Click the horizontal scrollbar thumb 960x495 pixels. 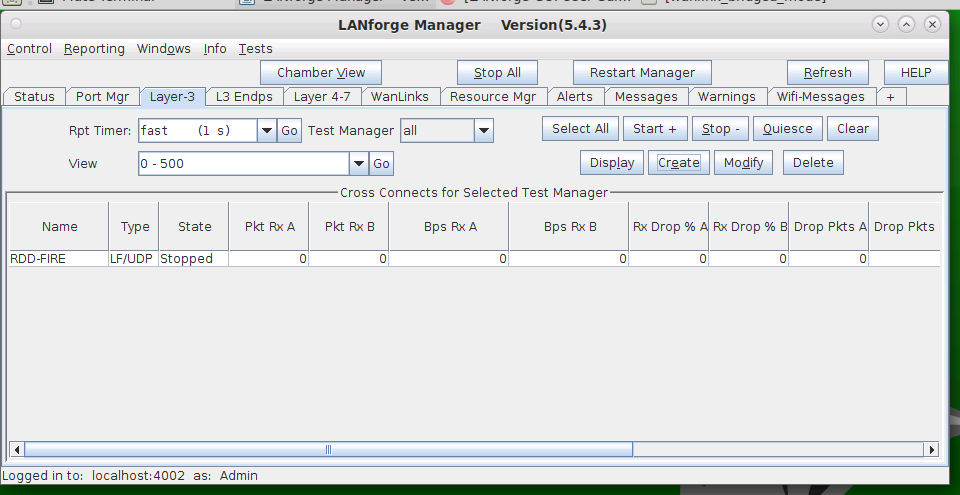pyautogui.click(x=328, y=450)
